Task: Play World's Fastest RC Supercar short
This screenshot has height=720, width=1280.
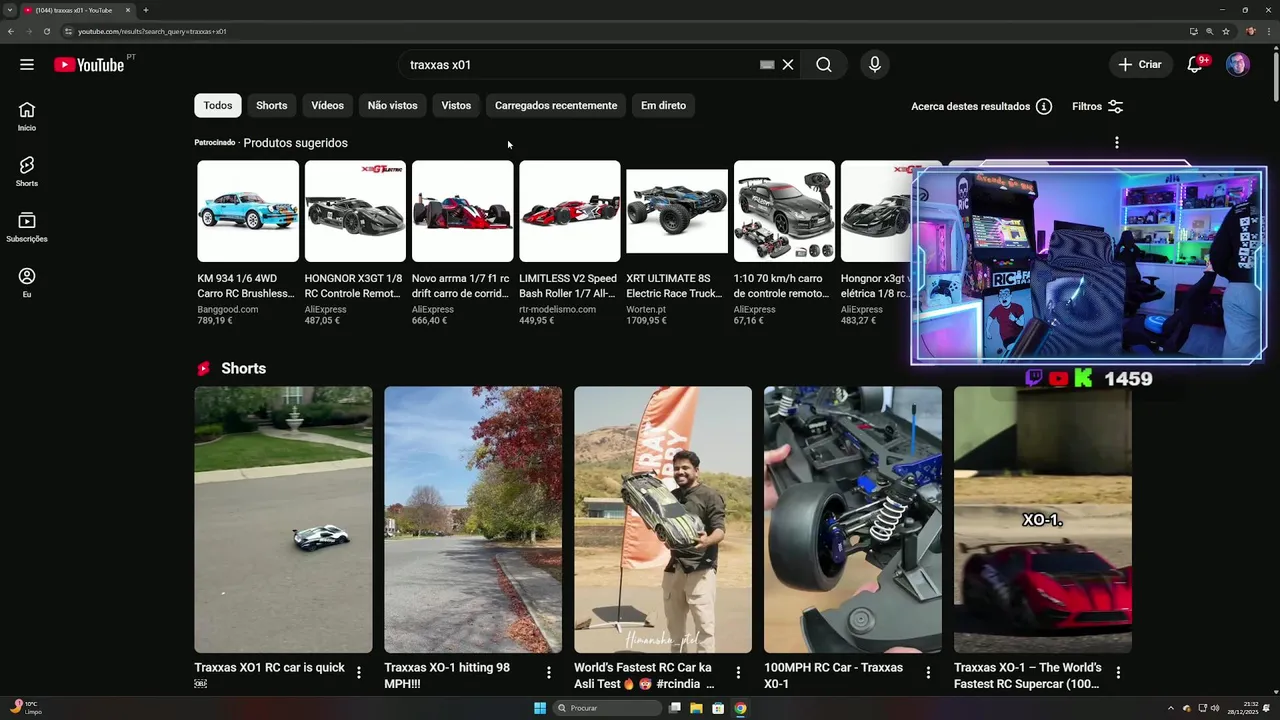Action: [x=1043, y=520]
